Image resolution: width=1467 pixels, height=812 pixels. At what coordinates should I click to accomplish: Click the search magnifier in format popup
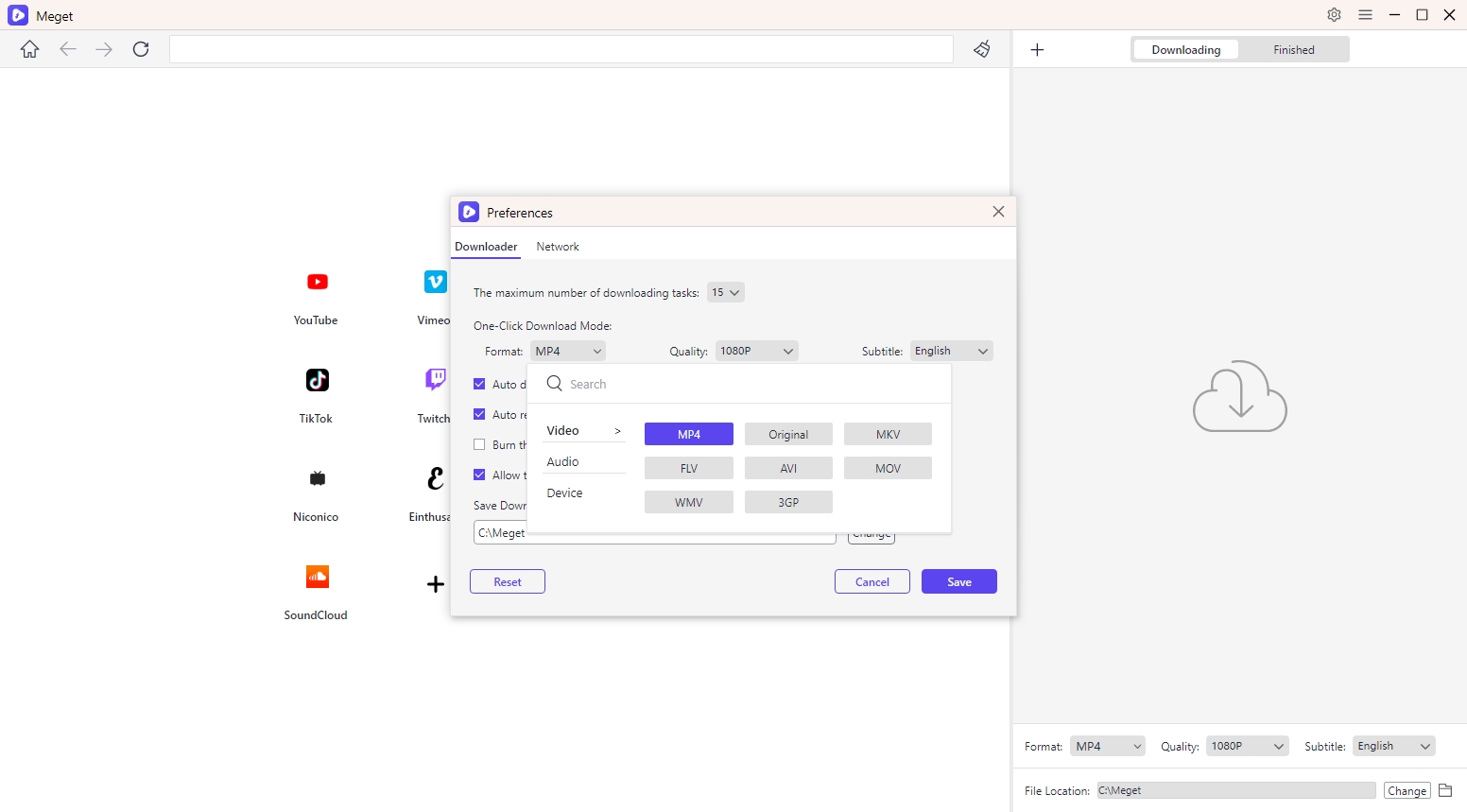point(555,383)
